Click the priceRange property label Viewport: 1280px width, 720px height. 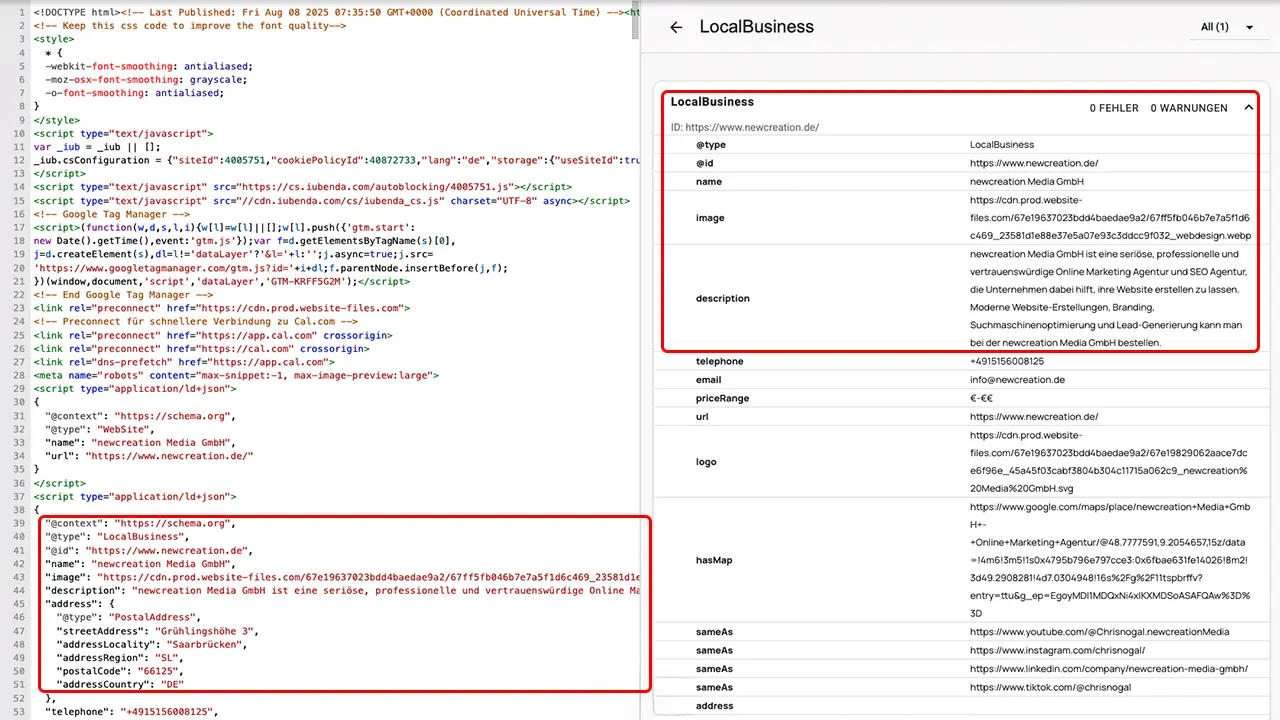(722, 398)
